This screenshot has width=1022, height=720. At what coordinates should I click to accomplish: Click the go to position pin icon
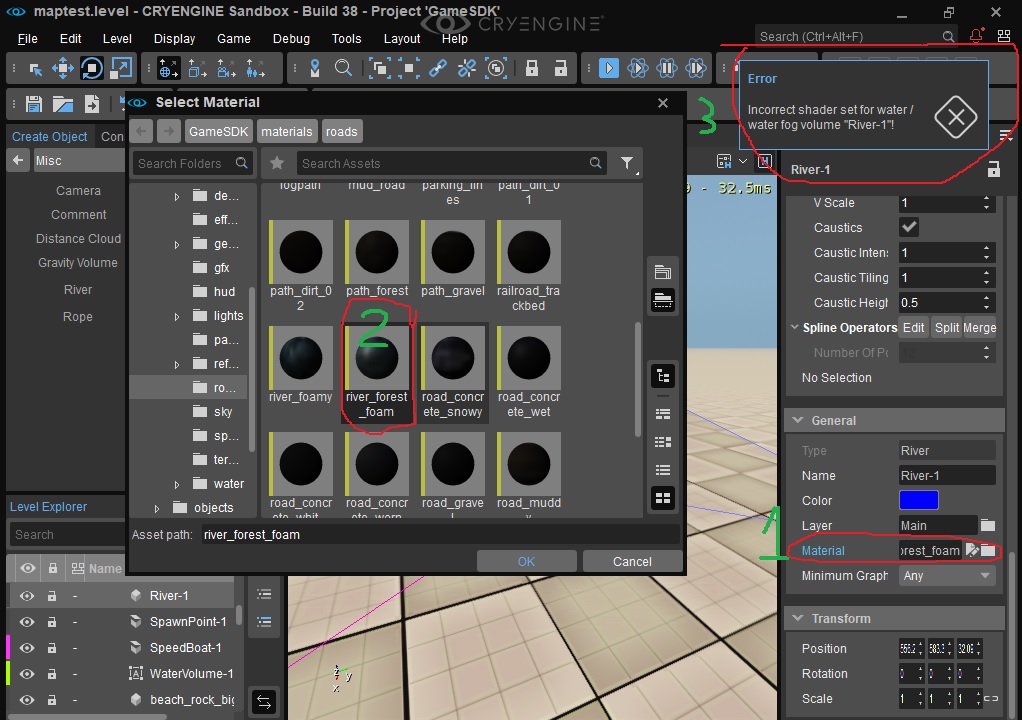click(315, 68)
